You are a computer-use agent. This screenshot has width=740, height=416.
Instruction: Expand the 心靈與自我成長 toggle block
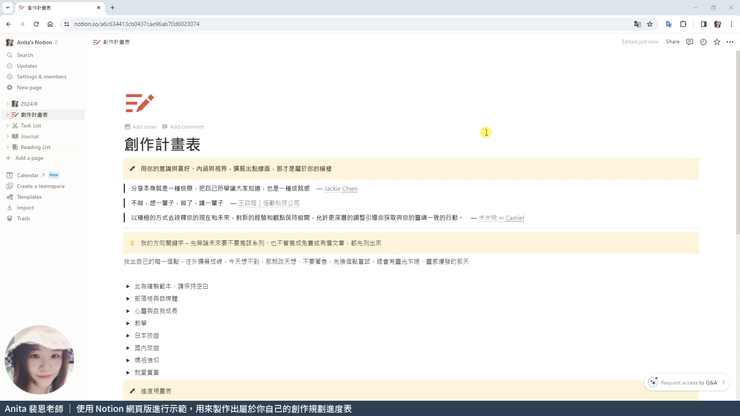pos(128,311)
